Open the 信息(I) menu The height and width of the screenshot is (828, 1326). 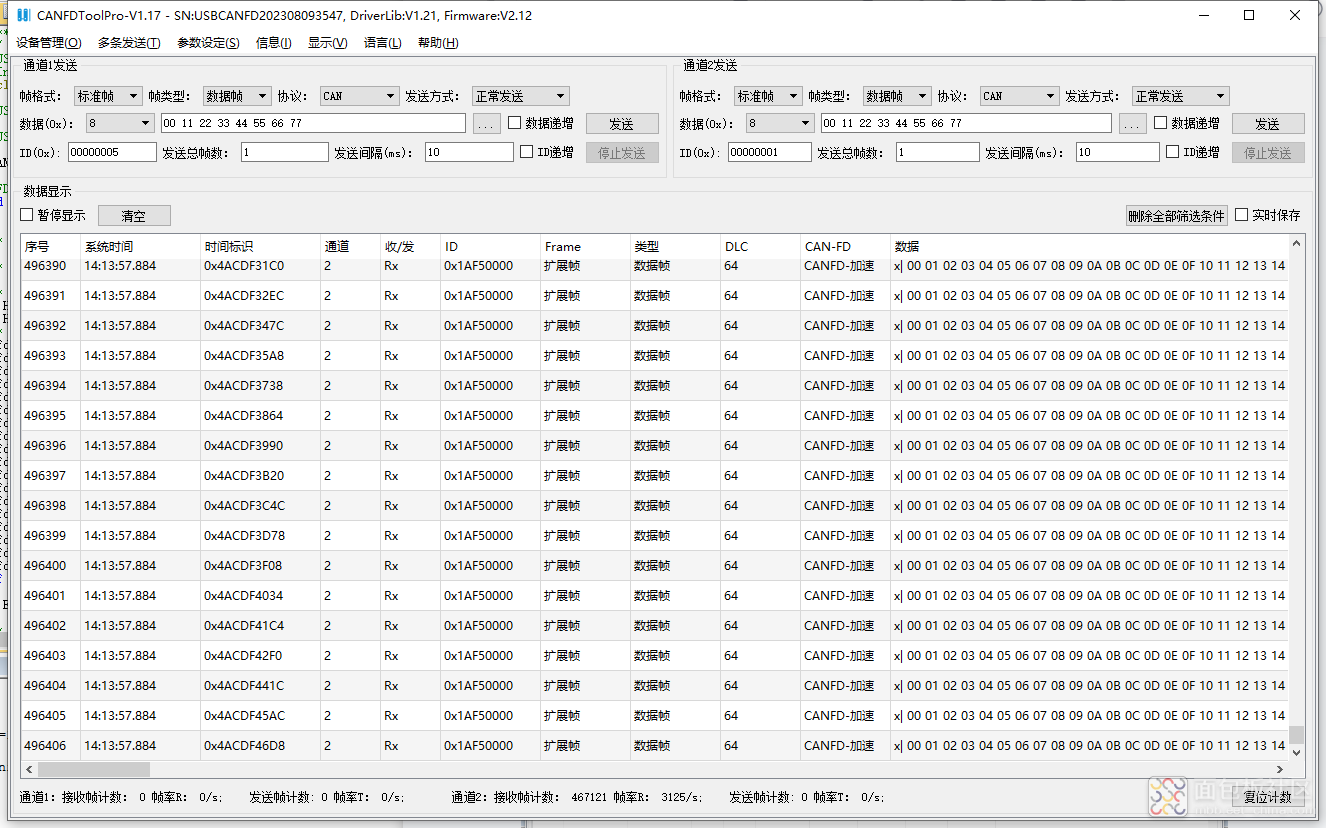pyautogui.click(x=274, y=43)
